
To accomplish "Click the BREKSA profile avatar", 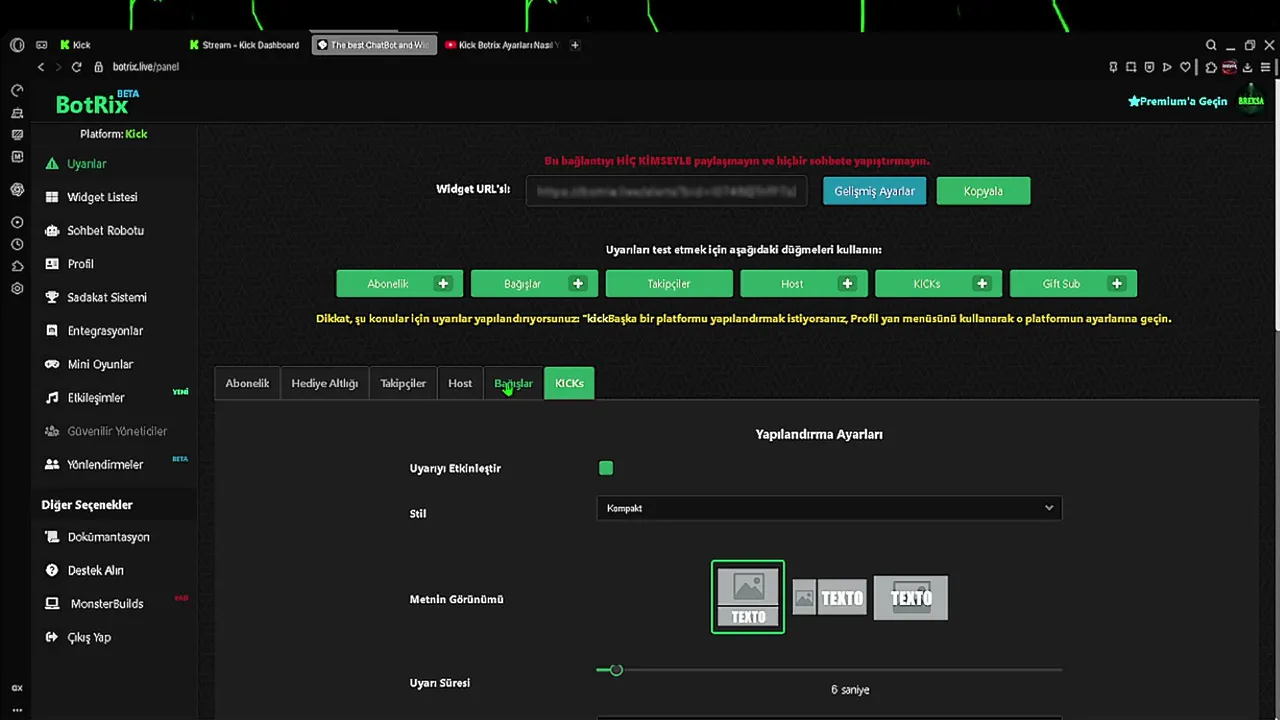I will 1251,101.
